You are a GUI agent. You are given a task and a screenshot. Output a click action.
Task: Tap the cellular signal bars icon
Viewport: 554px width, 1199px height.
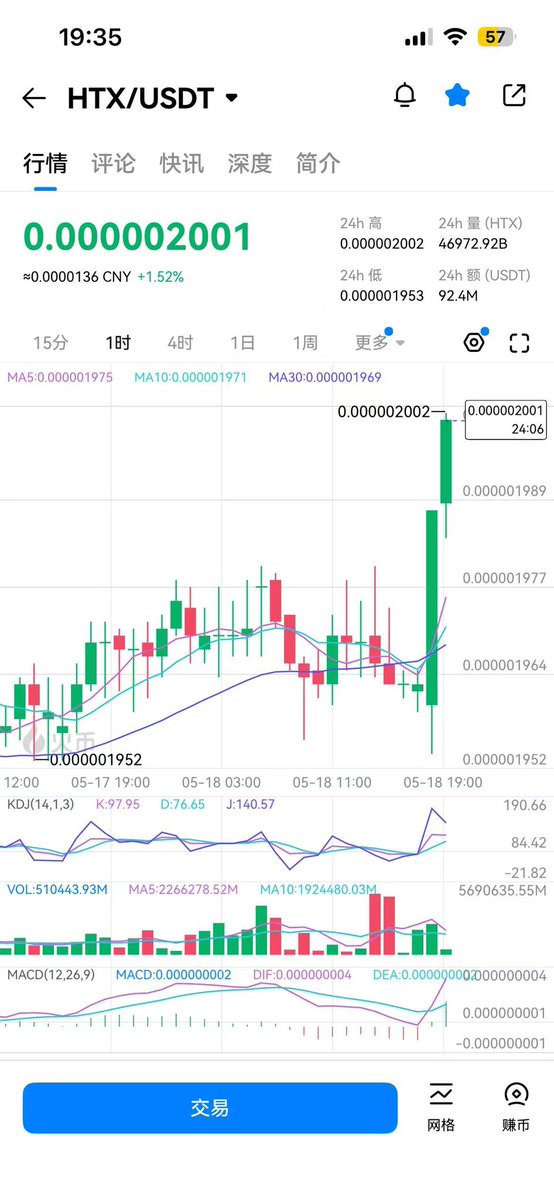click(x=417, y=37)
